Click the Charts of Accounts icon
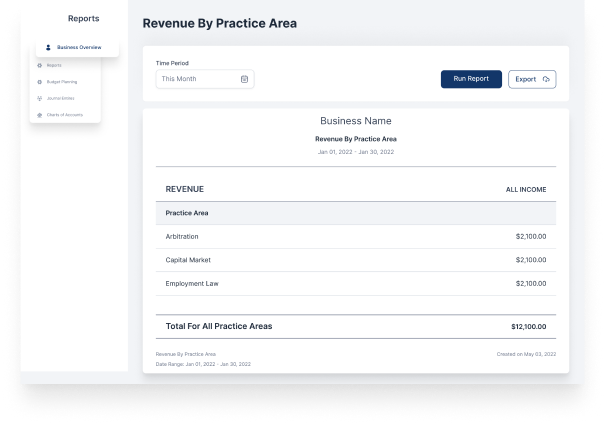 click(x=39, y=115)
